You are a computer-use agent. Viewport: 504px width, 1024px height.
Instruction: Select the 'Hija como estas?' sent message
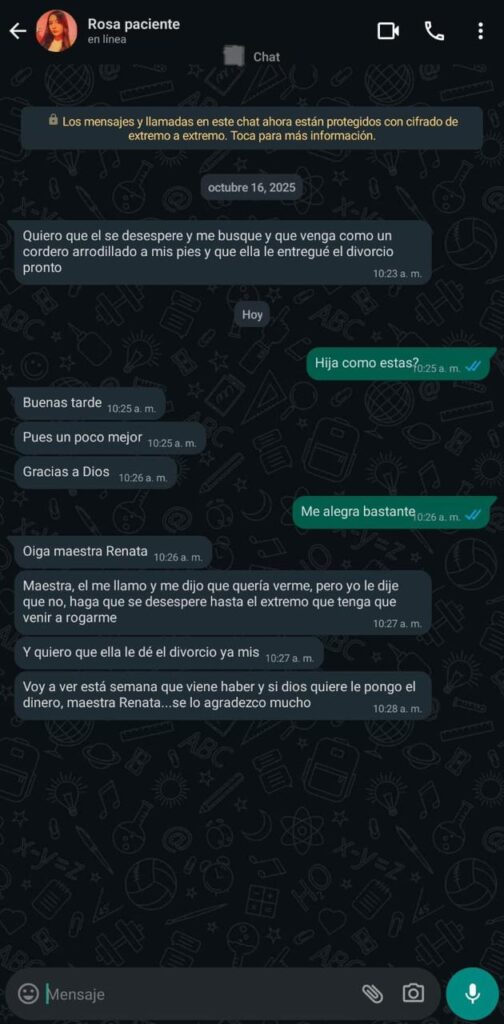tap(402, 364)
